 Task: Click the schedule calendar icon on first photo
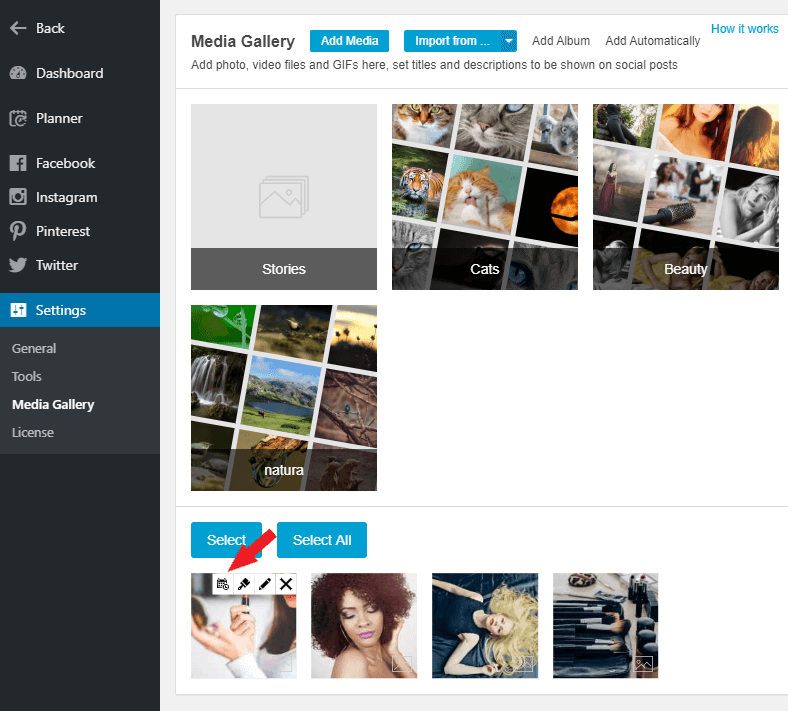(223, 584)
